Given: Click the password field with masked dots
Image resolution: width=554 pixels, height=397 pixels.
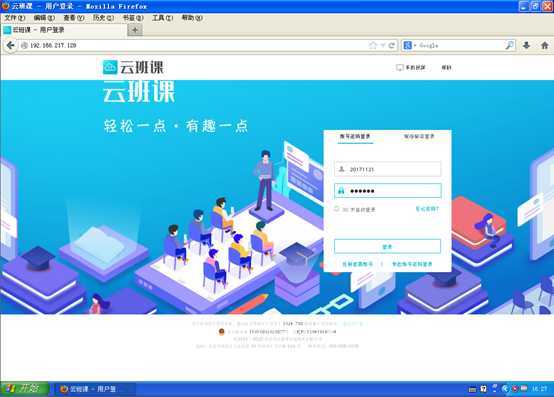Looking at the screenshot, I should coord(388,191).
